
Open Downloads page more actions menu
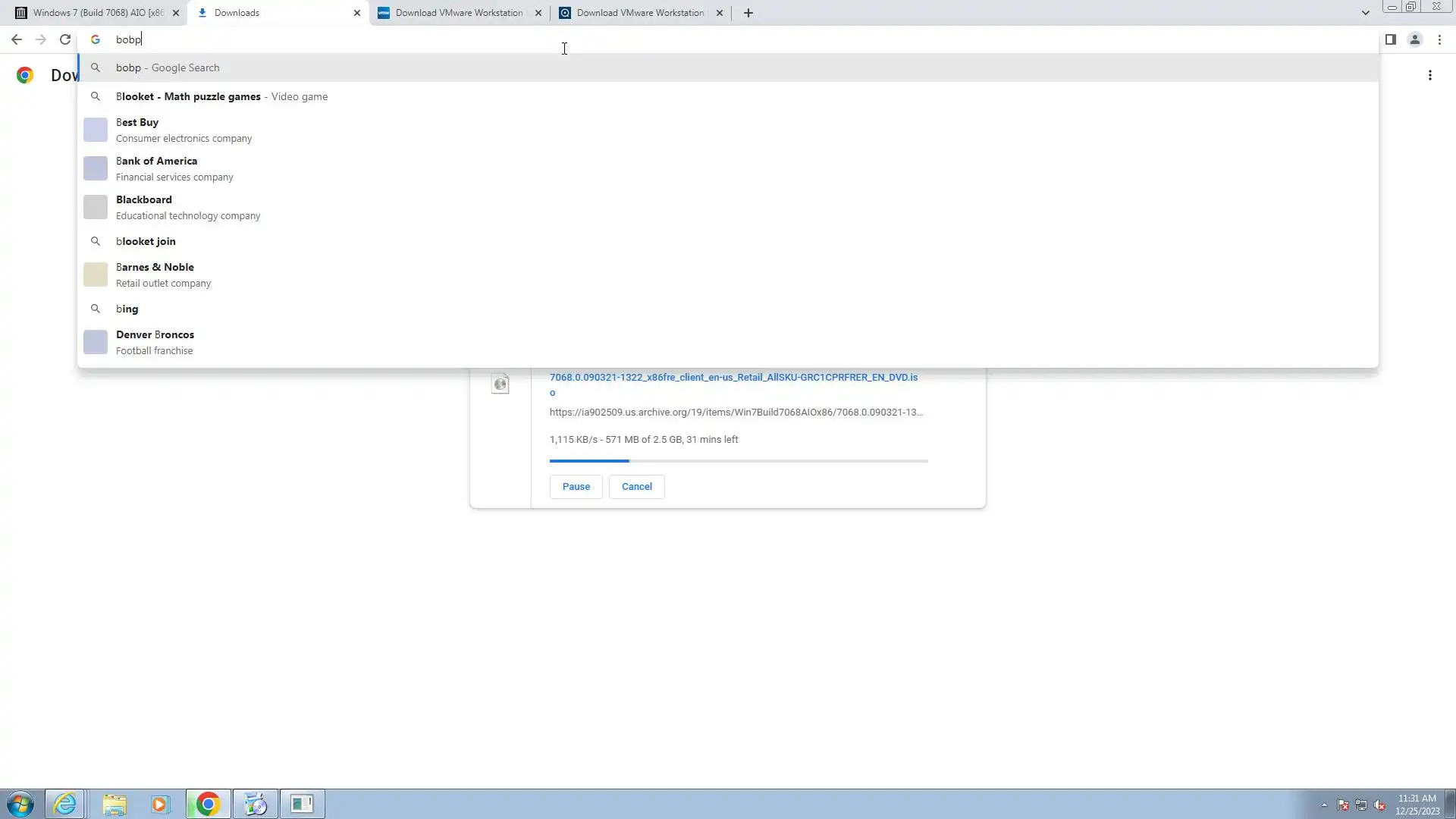click(x=1429, y=75)
